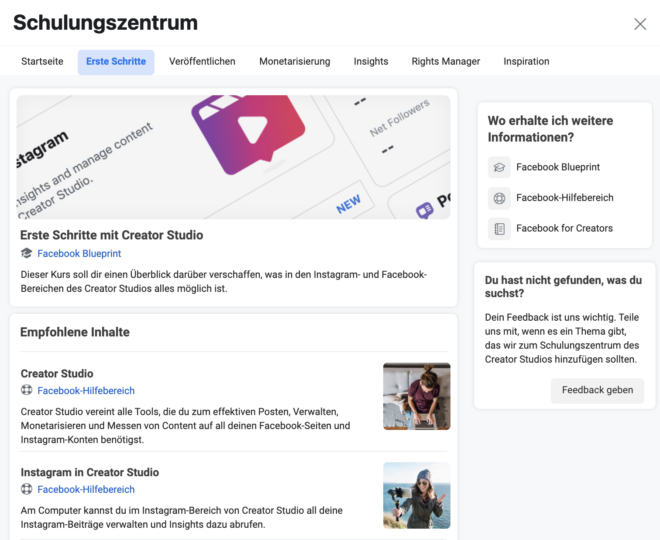Click graduation cap icon beside blue Blueprint link
660x540 pixels.
click(26, 253)
